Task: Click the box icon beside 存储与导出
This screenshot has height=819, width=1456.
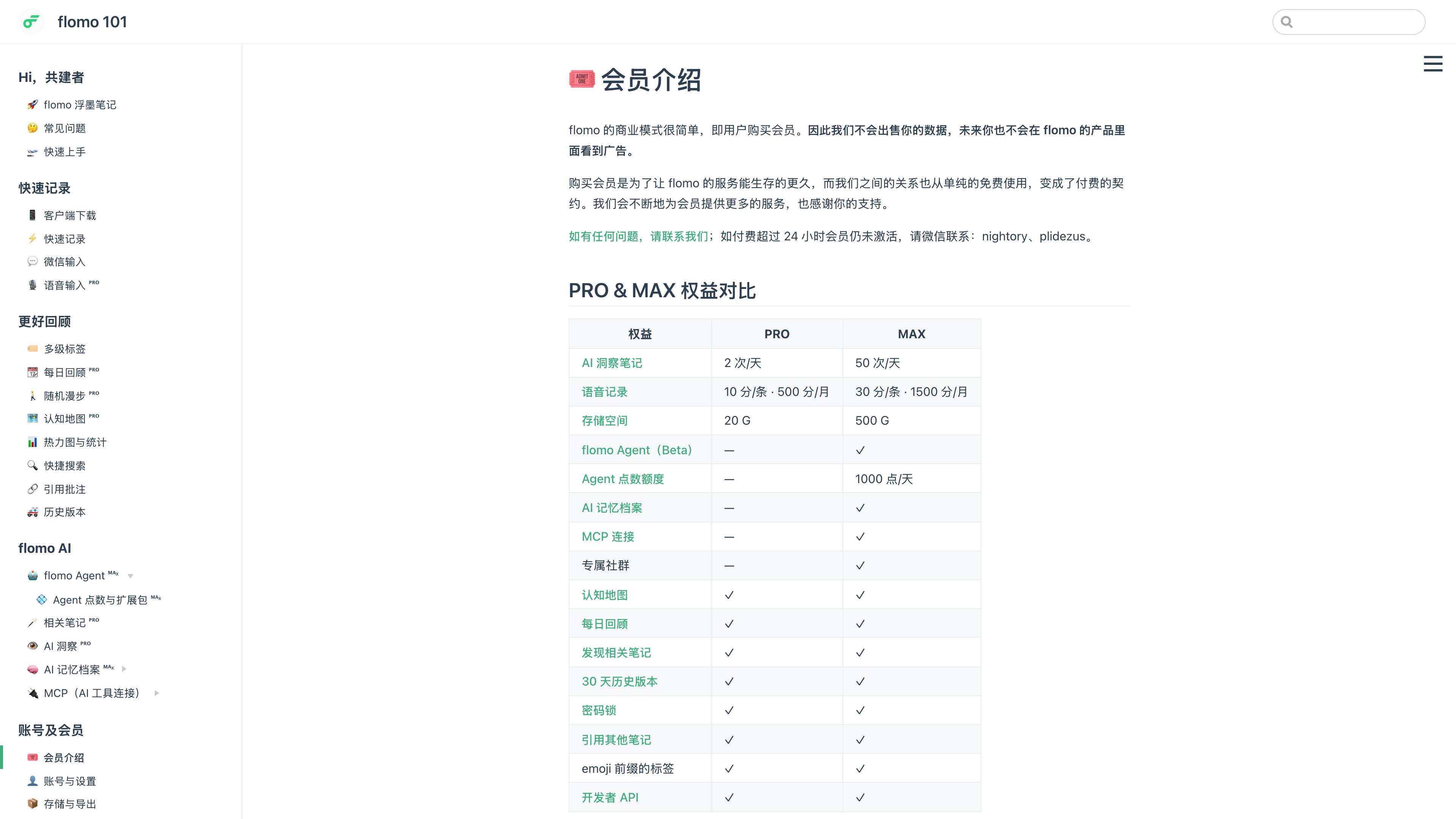Action: [33, 804]
